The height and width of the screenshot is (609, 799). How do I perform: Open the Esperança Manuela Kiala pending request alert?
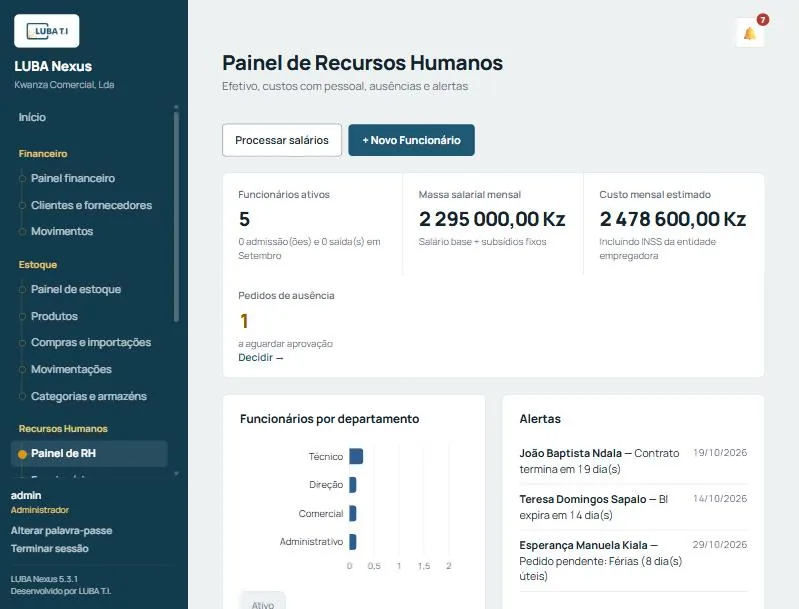(x=633, y=561)
